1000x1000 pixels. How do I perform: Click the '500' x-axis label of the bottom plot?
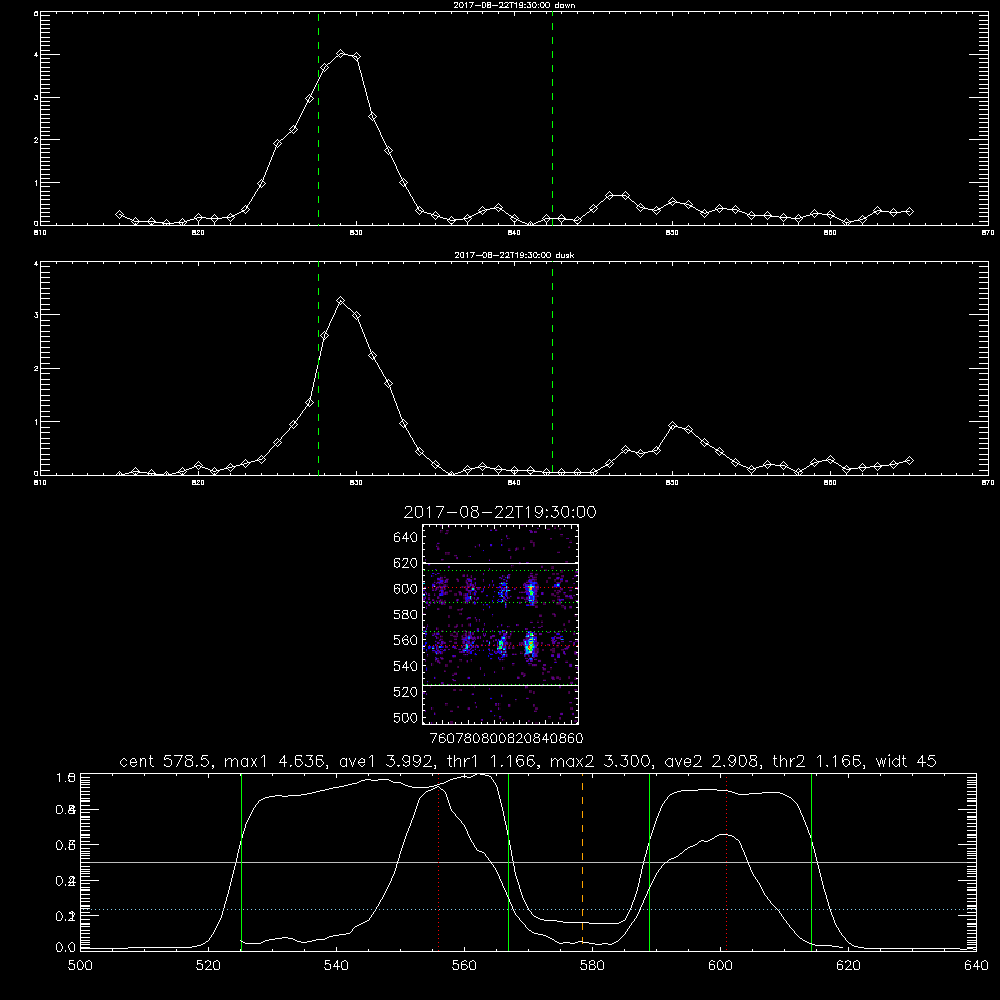point(80,966)
